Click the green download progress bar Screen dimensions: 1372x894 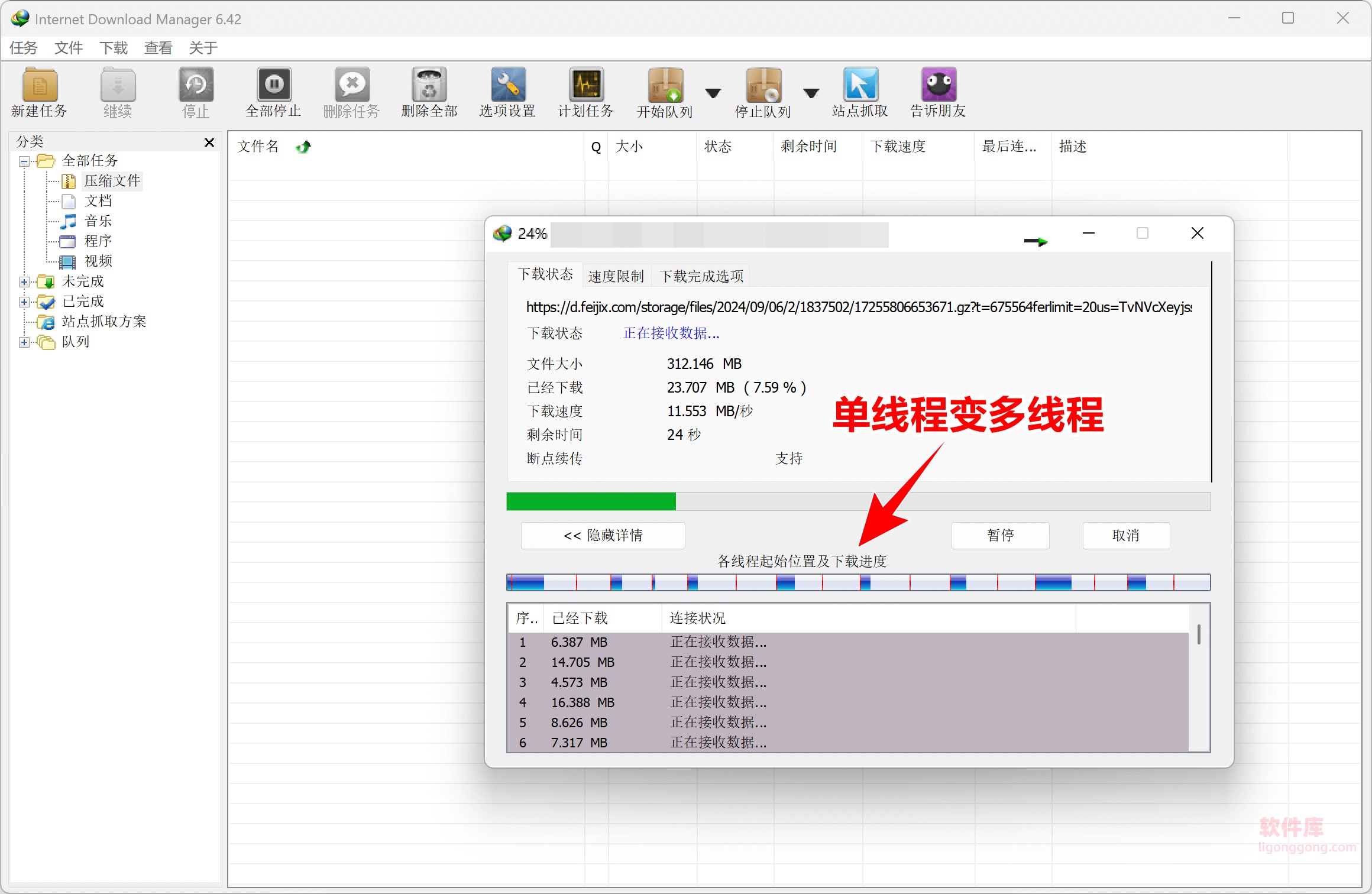pos(590,501)
